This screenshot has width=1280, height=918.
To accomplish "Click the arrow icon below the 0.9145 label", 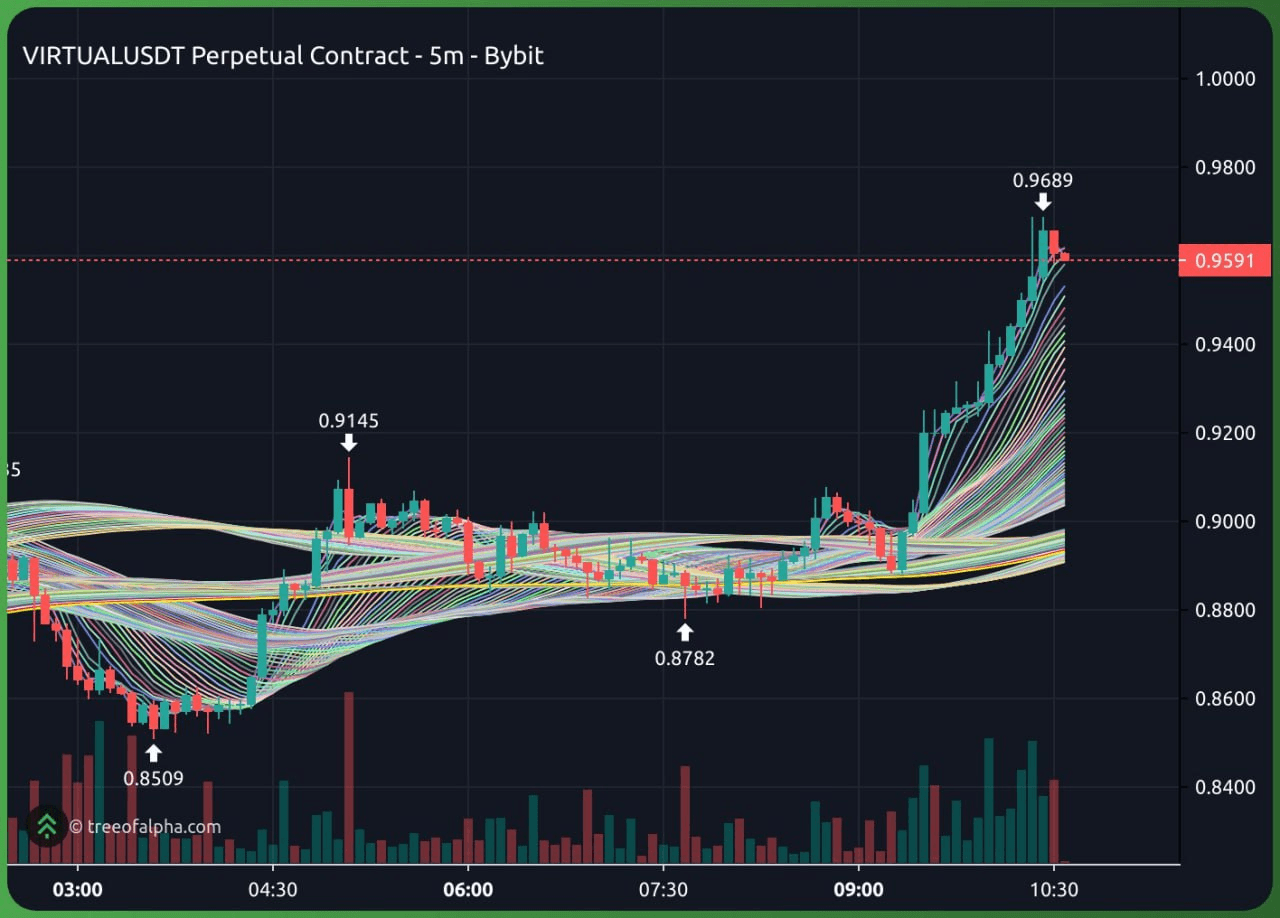I will click(x=349, y=442).
